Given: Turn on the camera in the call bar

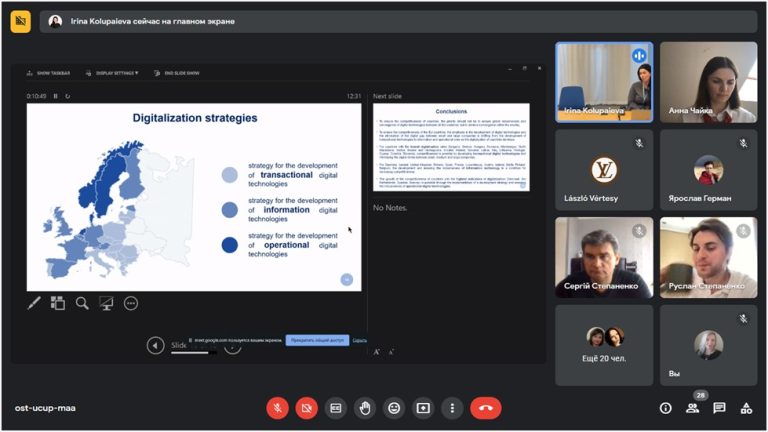Looking at the screenshot, I should pos(307,408).
